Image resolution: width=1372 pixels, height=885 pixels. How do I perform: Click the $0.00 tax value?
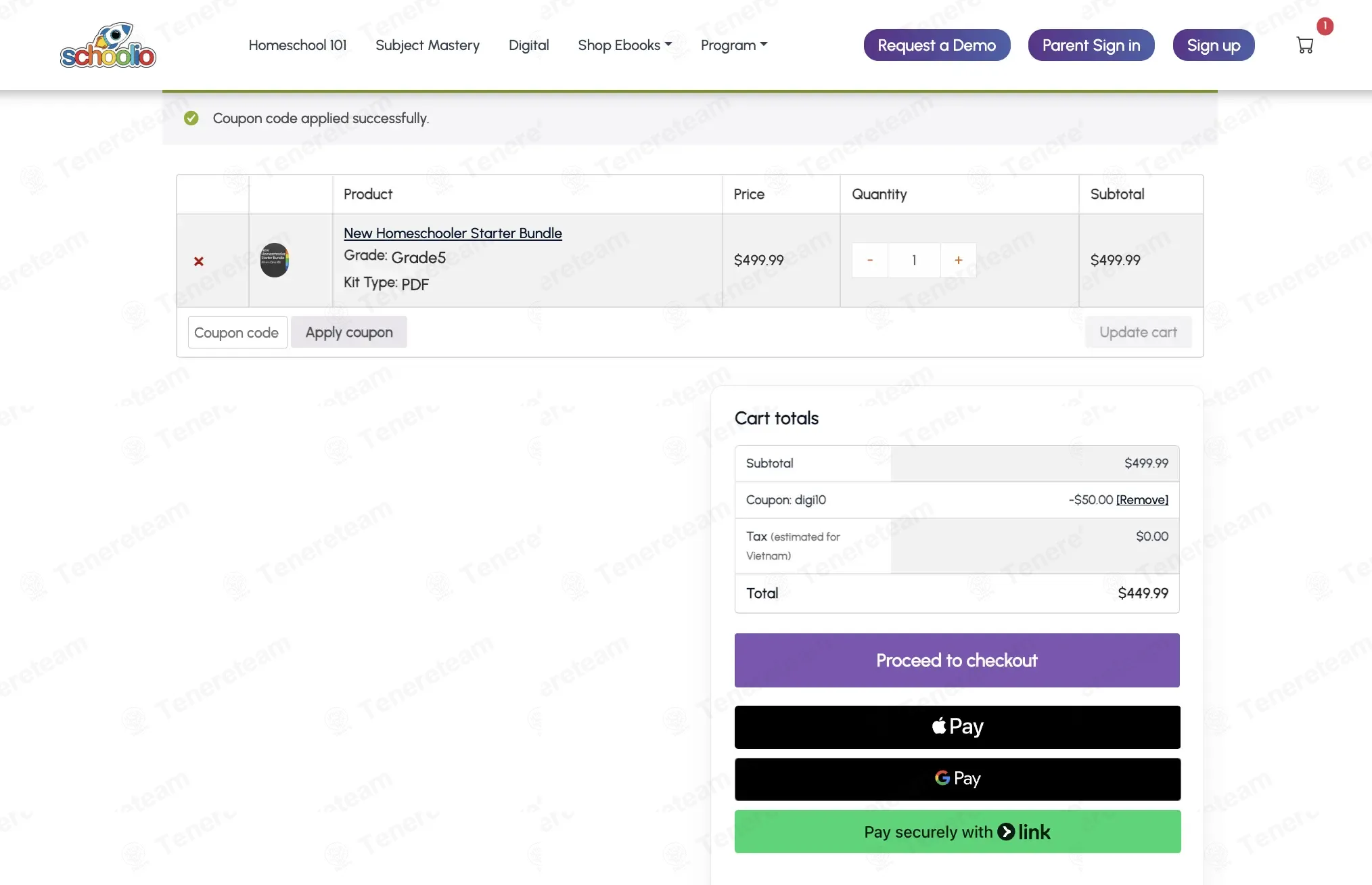[x=1152, y=537]
